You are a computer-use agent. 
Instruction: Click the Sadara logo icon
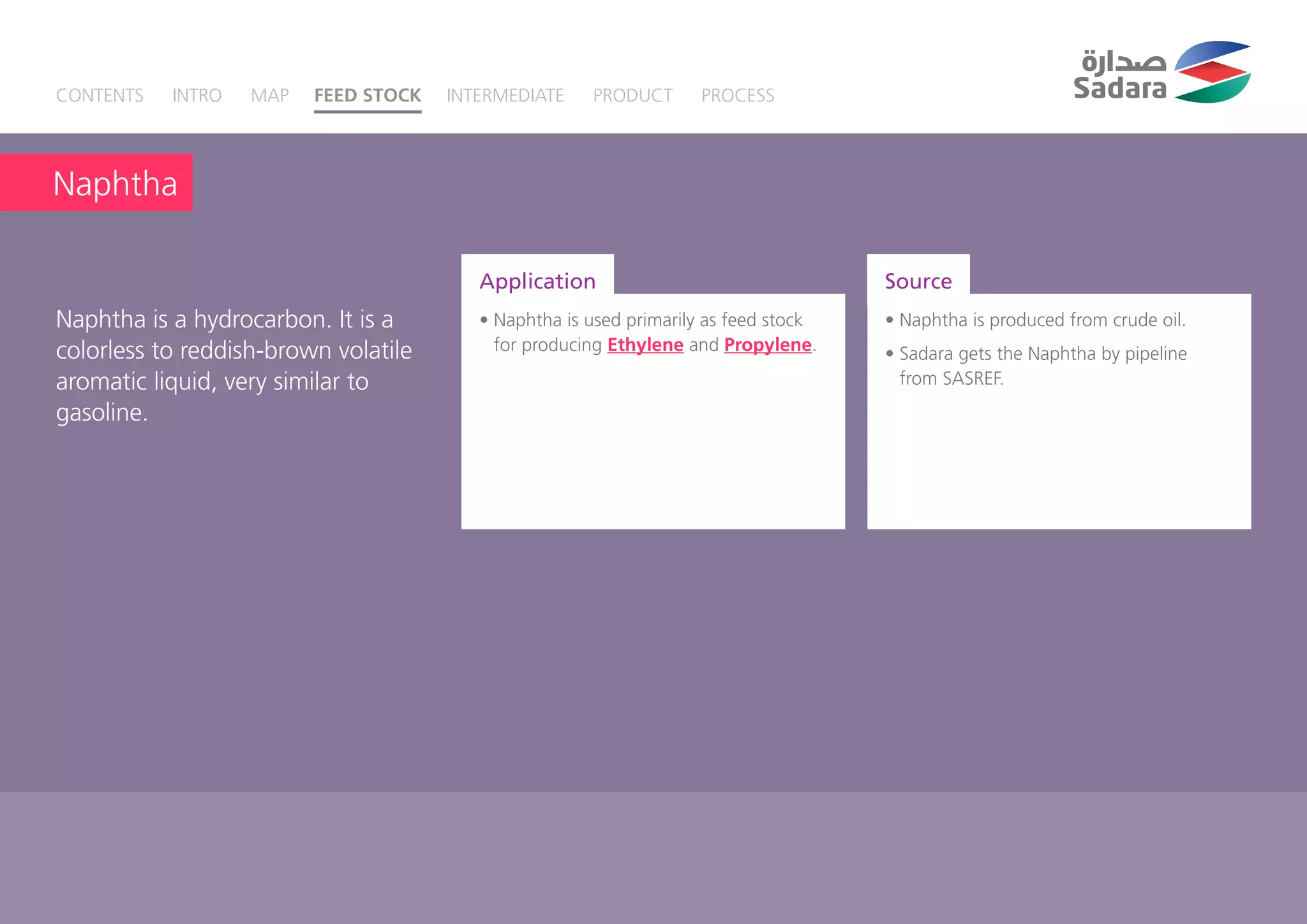tap(1213, 72)
